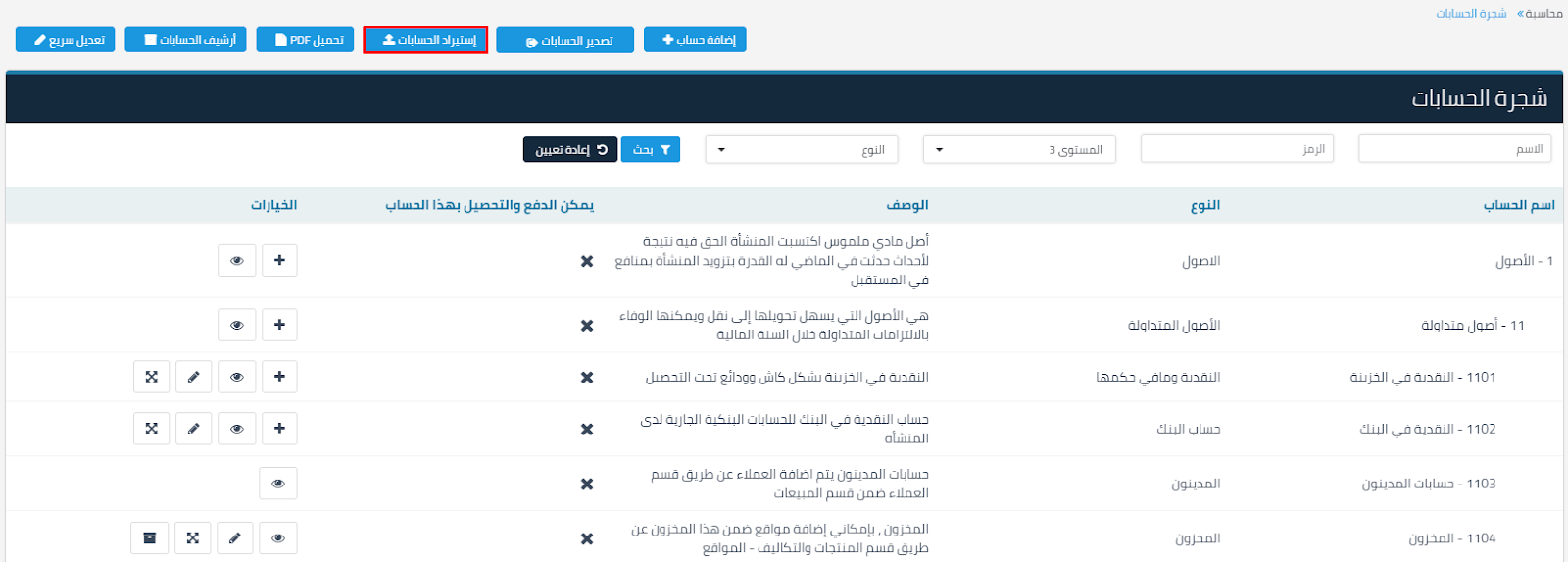This screenshot has width=1568, height=562.
Task: Export accounts via تصدير الحسابات
Action: (564, 40)
